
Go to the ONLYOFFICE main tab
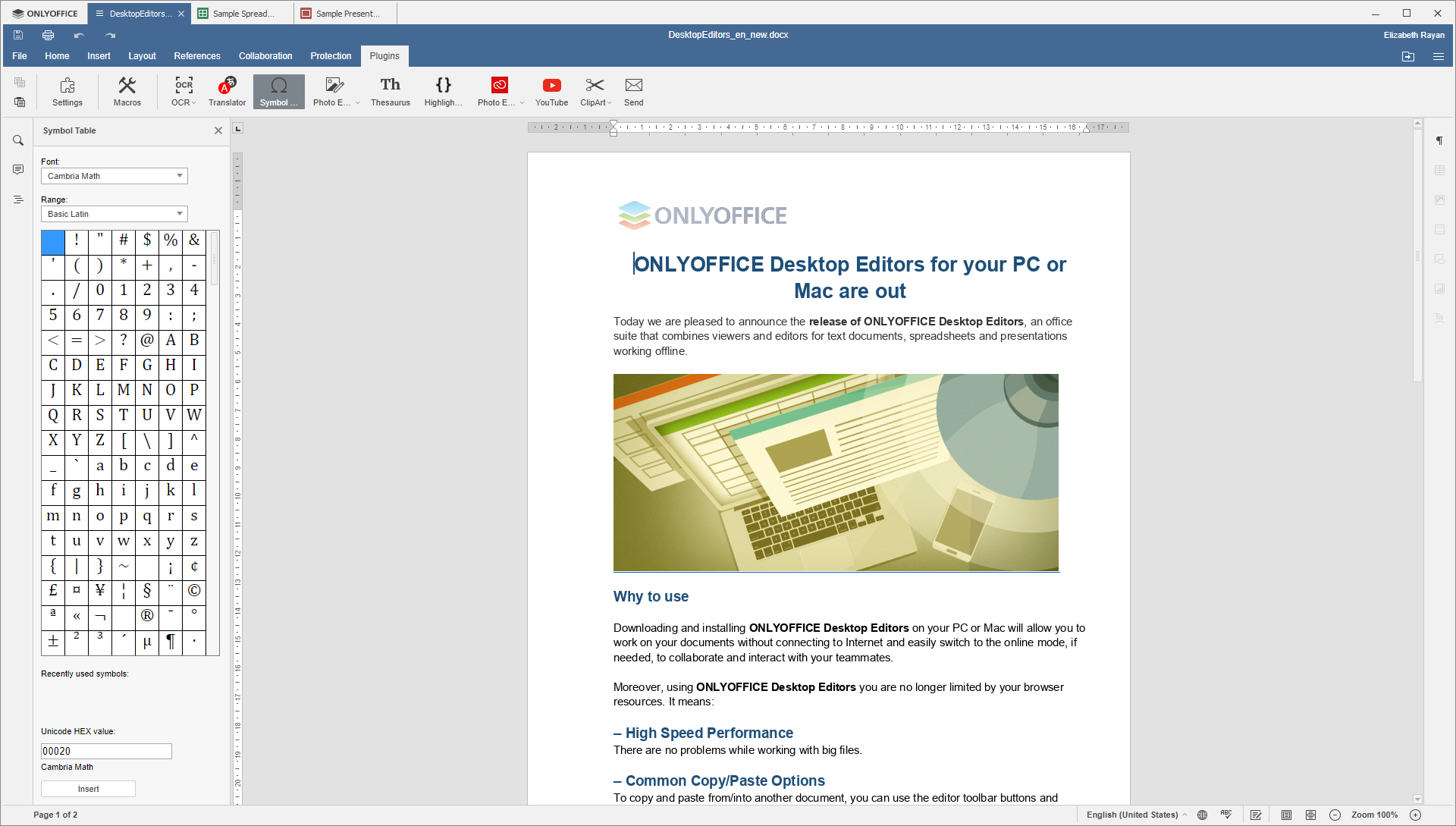(x=45, y=14)
